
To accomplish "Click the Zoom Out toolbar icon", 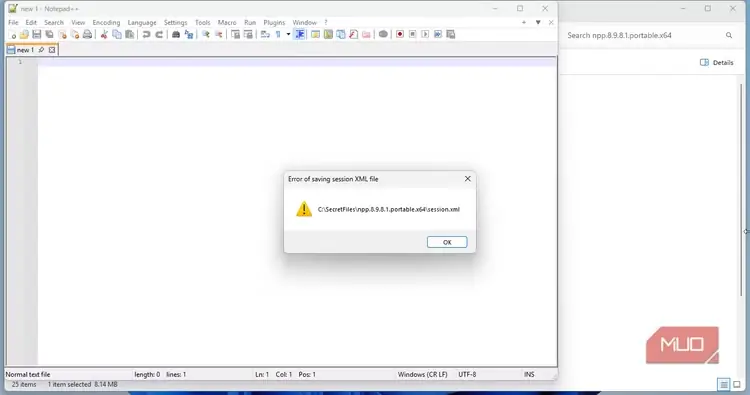I will click(219, 34).
